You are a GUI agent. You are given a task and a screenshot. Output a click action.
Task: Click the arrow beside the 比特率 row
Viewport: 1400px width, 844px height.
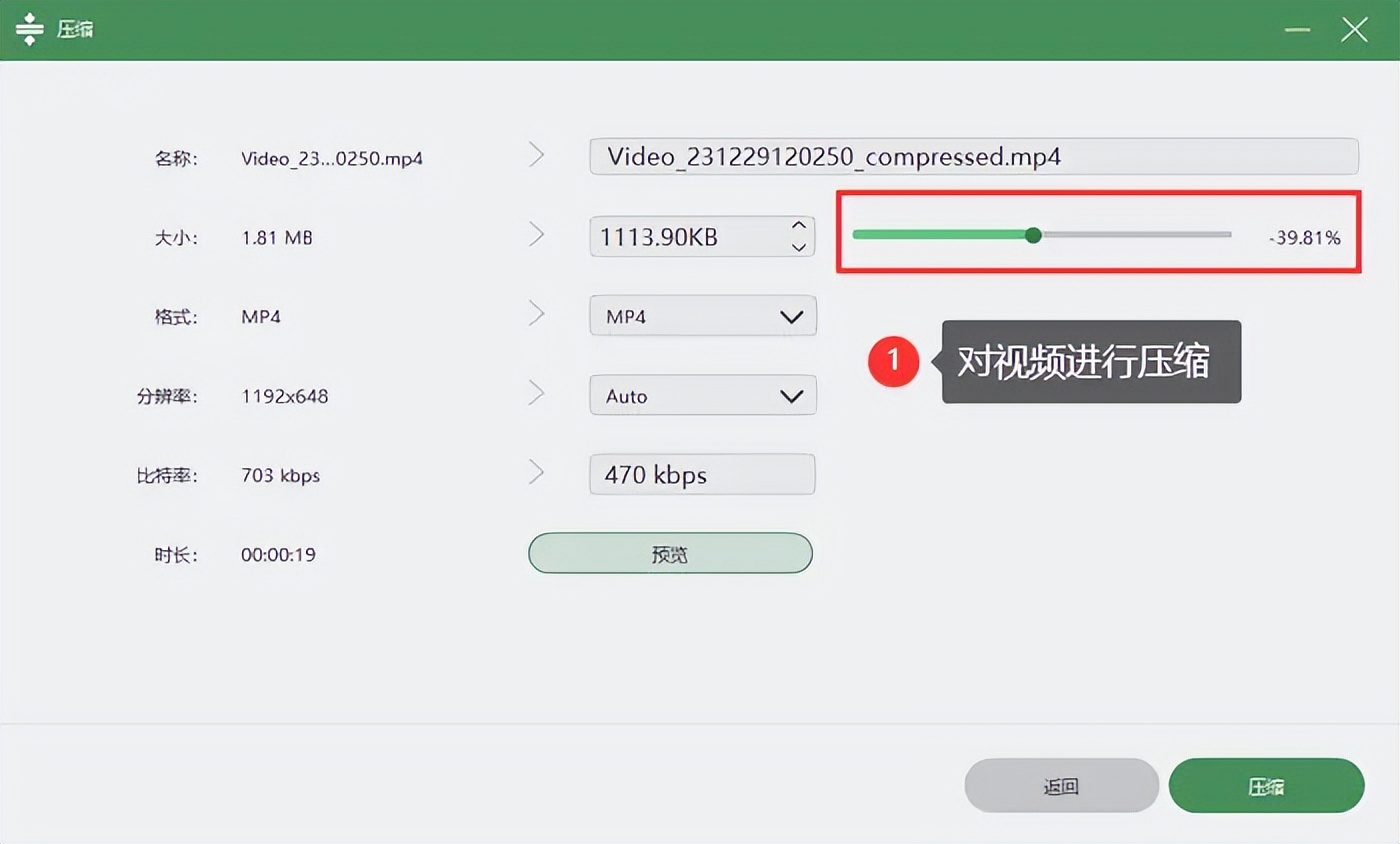[537, 472]
